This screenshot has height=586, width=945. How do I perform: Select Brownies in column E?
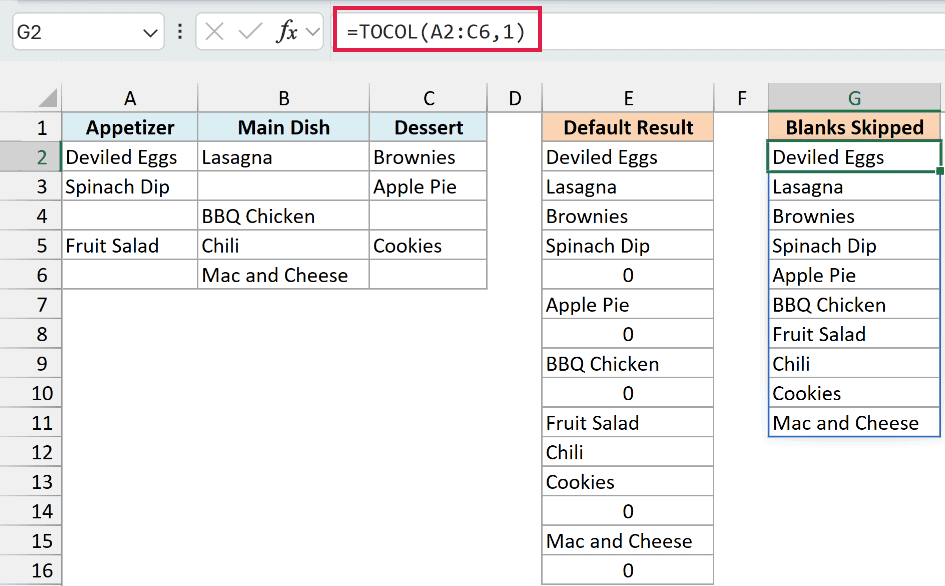coord(628,216)
